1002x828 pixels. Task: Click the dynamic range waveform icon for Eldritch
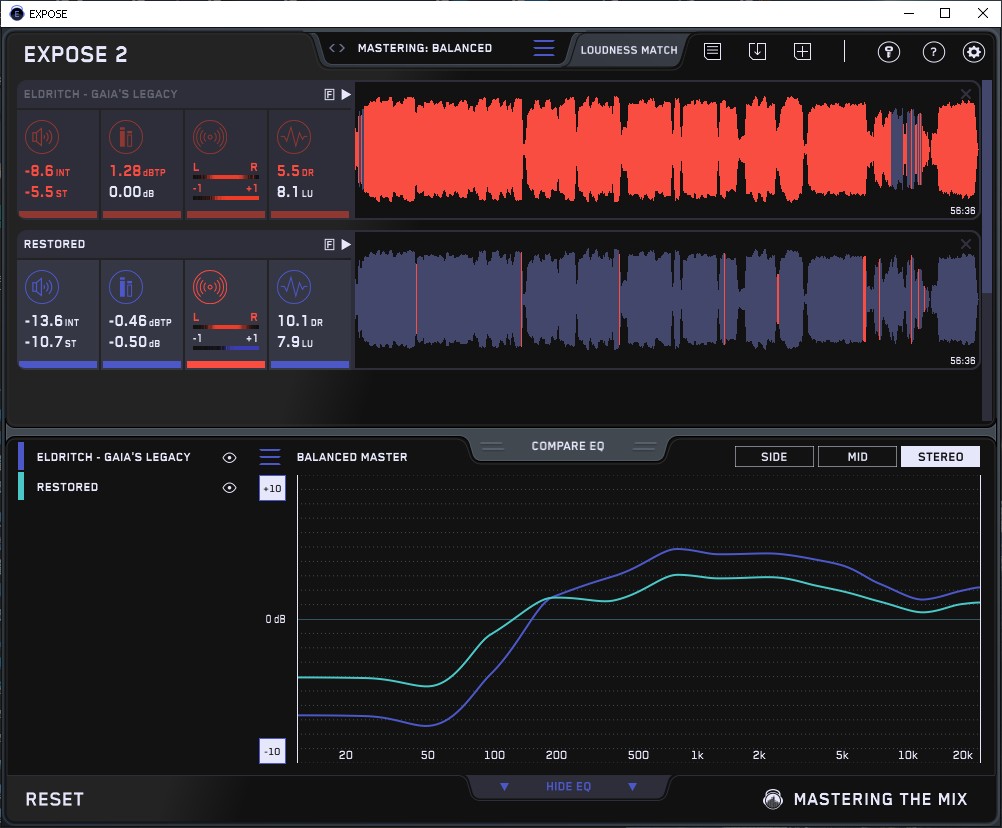coord(293,137)
